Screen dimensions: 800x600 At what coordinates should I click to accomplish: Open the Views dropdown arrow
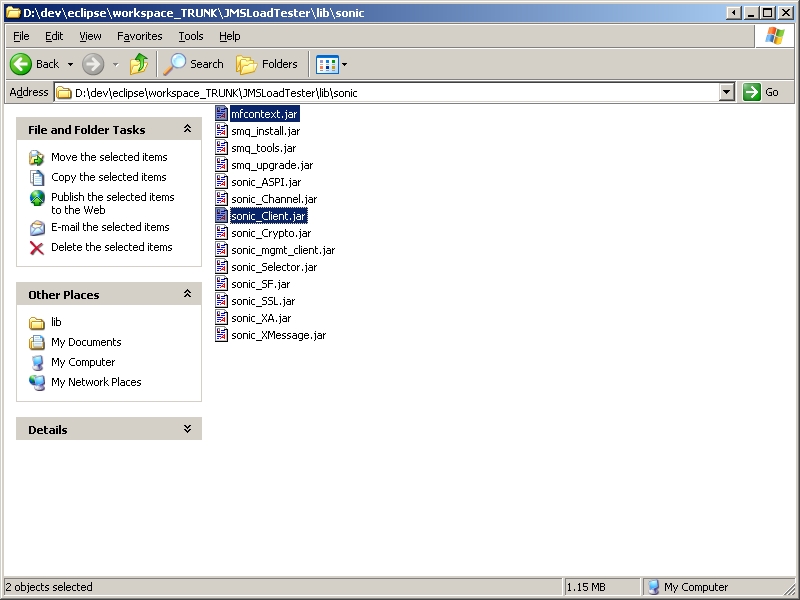344,64
